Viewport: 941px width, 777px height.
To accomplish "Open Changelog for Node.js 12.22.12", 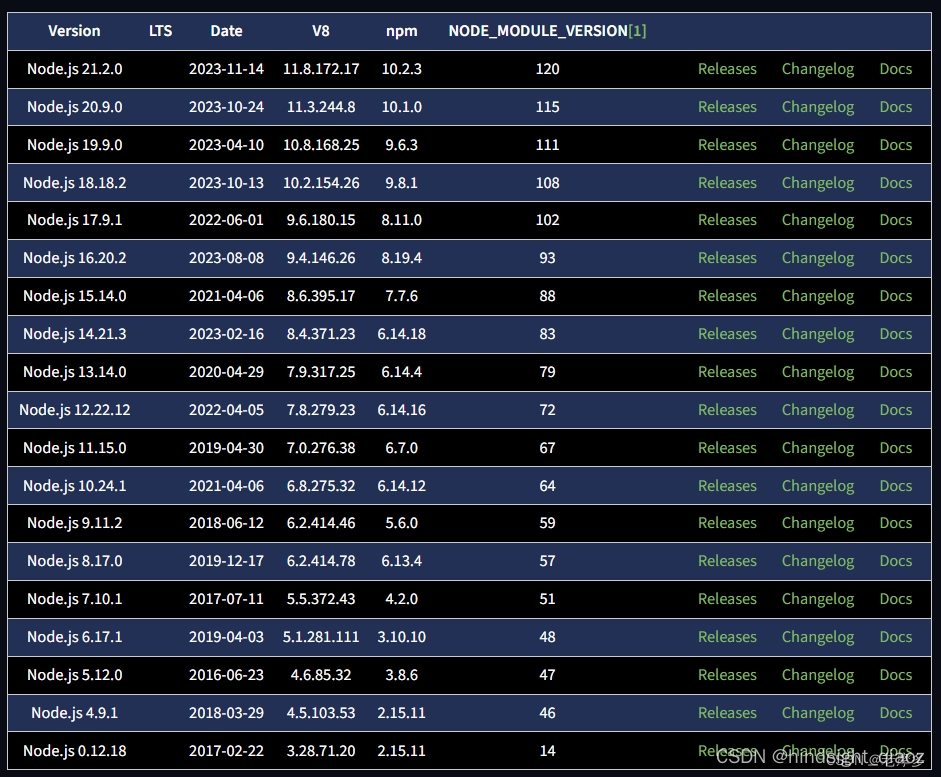I will point(817,410).
